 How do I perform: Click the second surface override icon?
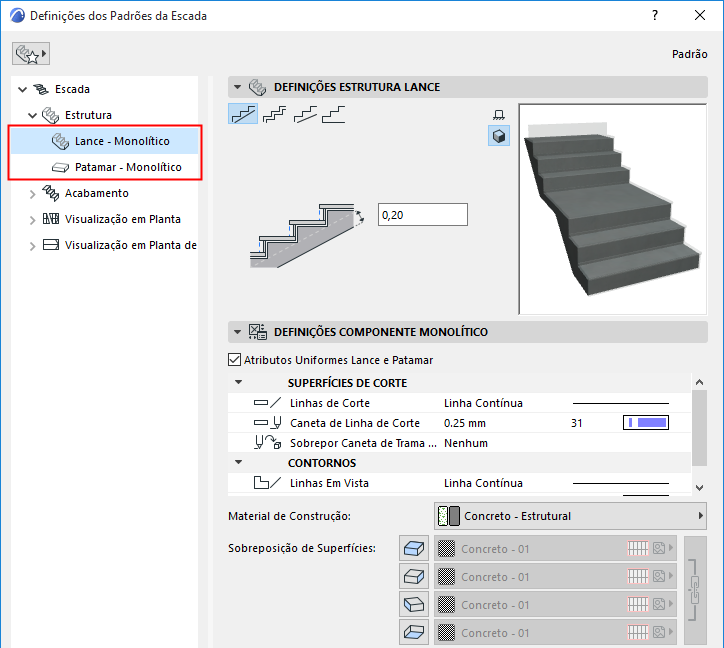click(414, 576)
